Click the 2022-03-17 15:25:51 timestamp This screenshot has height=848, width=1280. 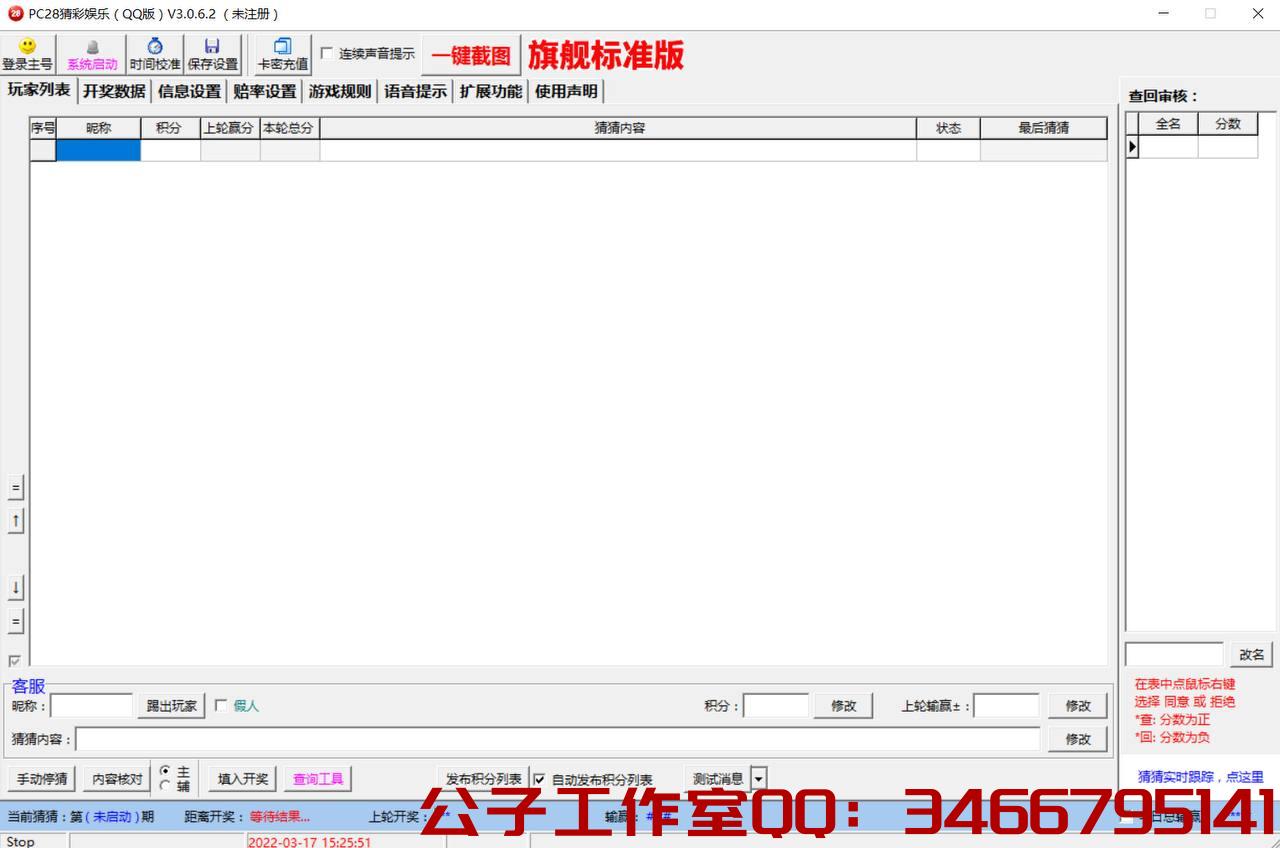point(309,841)
